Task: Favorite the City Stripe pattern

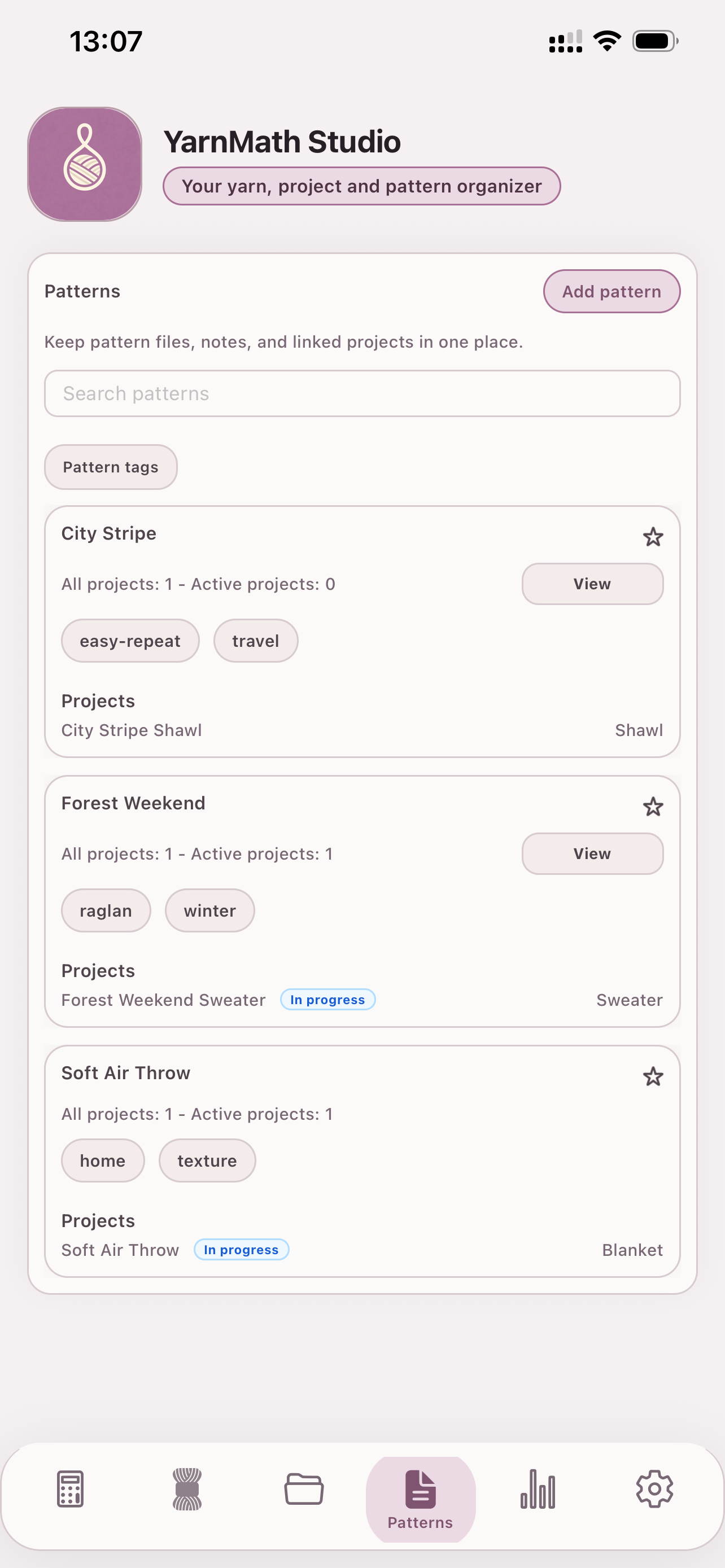Action: pyautogui.click(x=653, y=536)
